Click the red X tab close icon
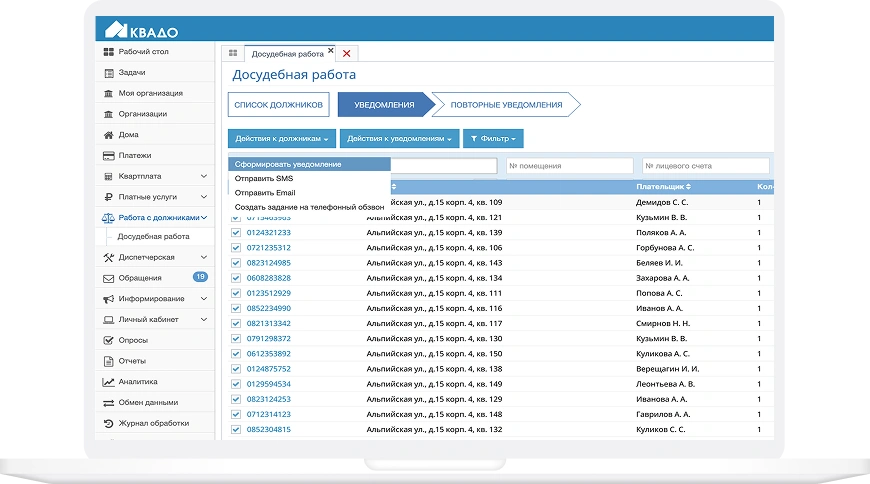This screenshot has height=484, width=870. (347, 53)
